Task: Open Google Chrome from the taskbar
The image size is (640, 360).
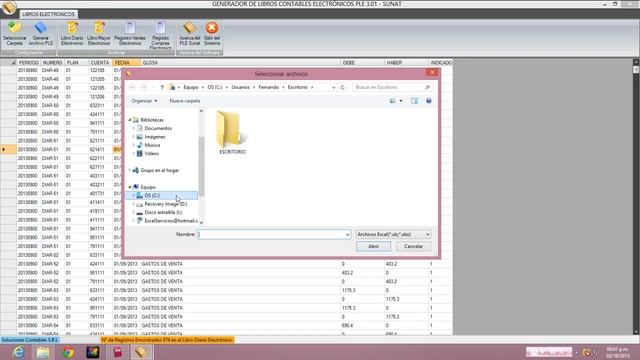Action: [x=68, y=352]
